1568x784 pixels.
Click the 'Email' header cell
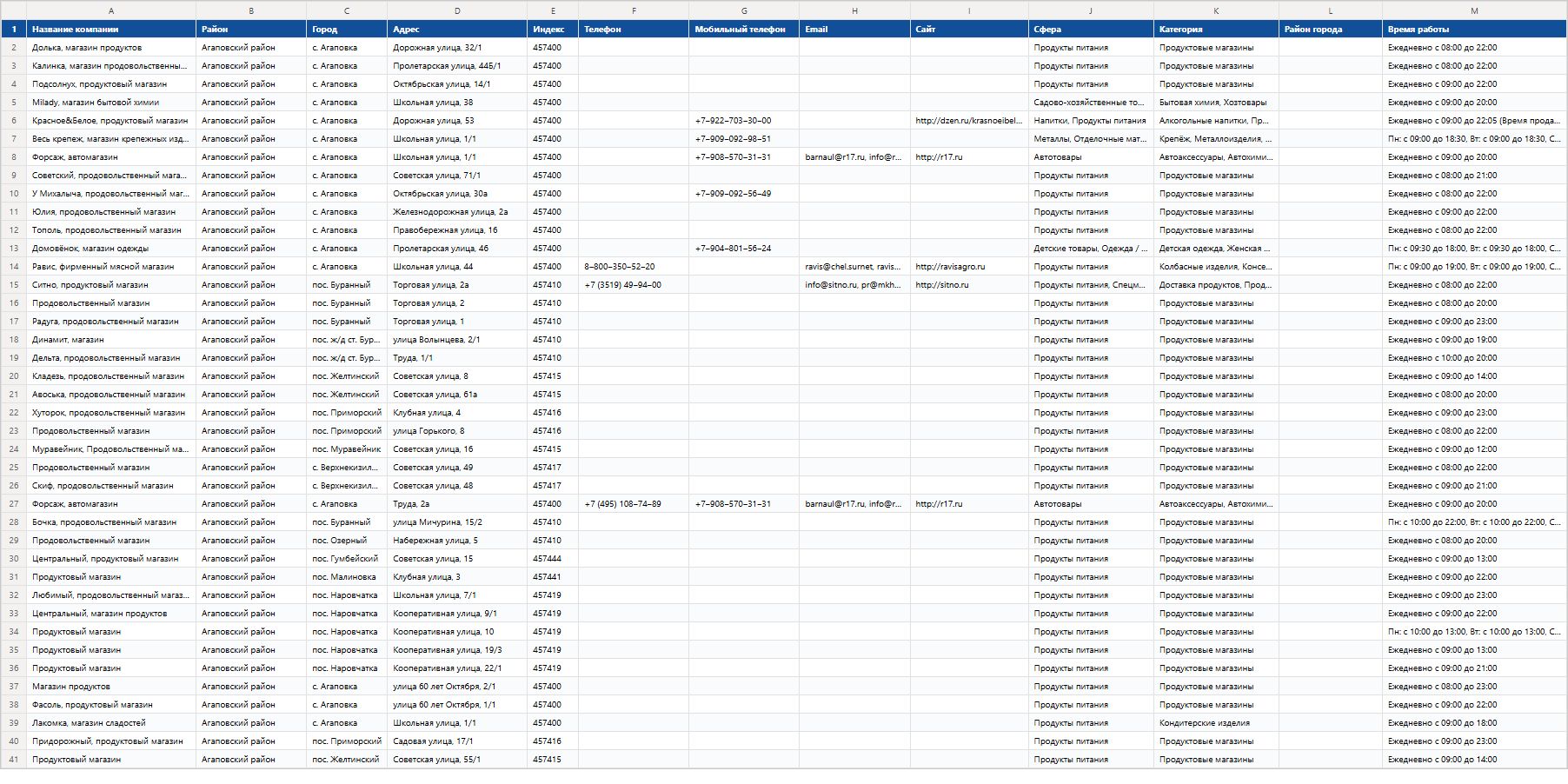tap(854, 30)
